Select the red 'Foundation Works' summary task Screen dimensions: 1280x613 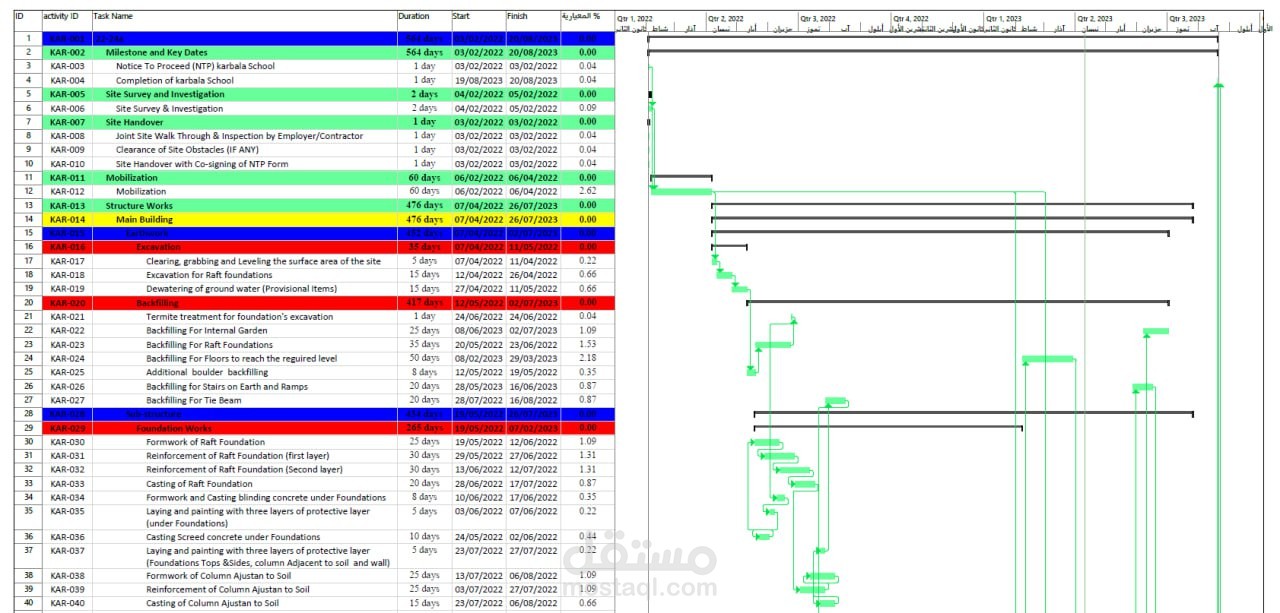(174, 428)
